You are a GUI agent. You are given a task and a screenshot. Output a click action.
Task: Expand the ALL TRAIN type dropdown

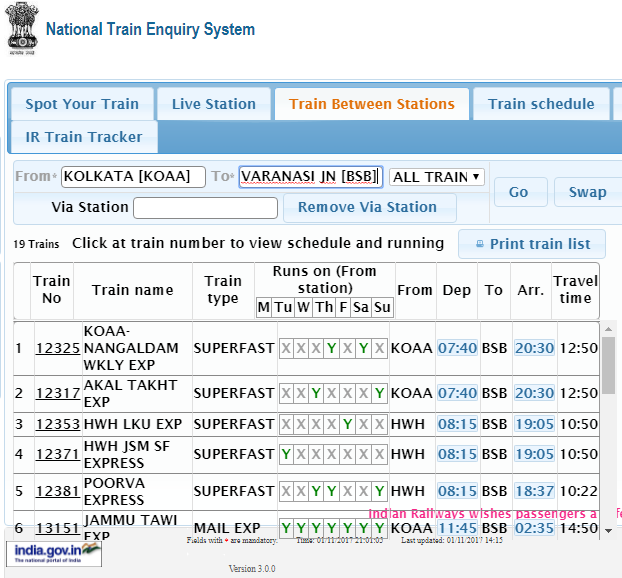(x=436, y=177)
